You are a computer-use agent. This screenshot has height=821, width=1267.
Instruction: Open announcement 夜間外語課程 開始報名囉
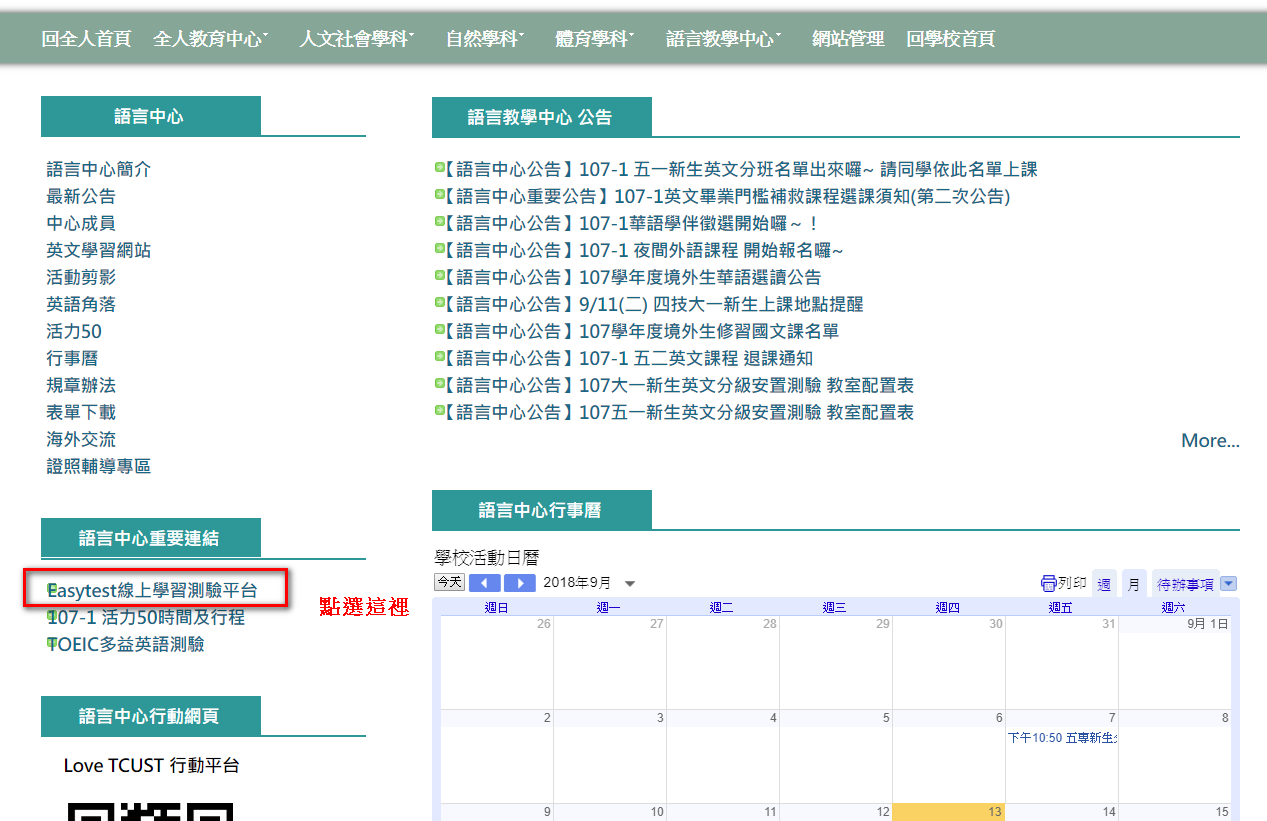point(644,251)
